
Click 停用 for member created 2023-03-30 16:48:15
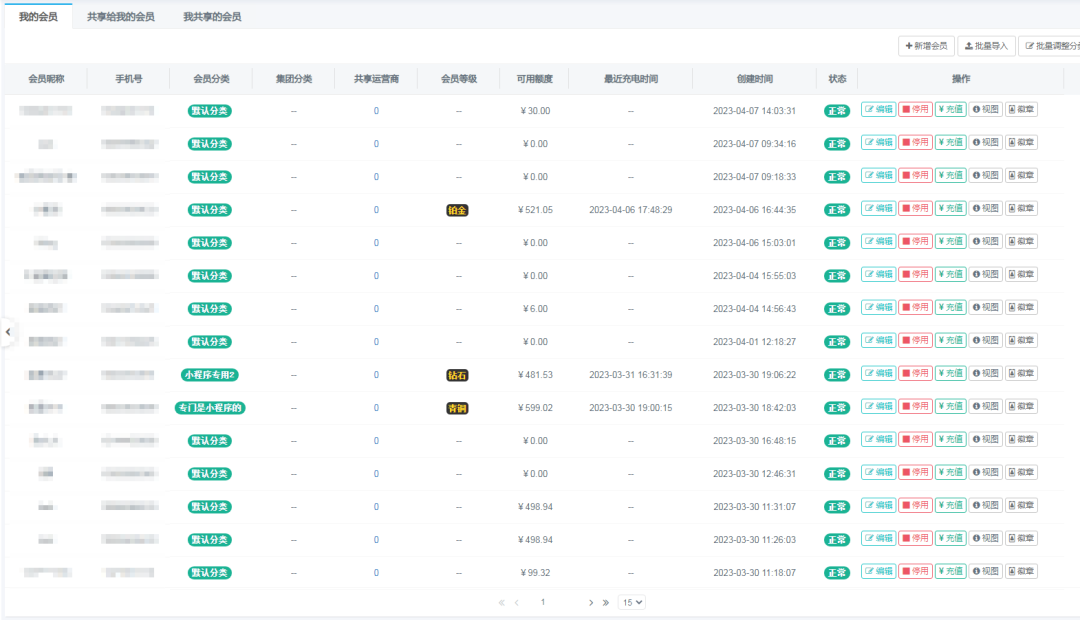(915, 440)
